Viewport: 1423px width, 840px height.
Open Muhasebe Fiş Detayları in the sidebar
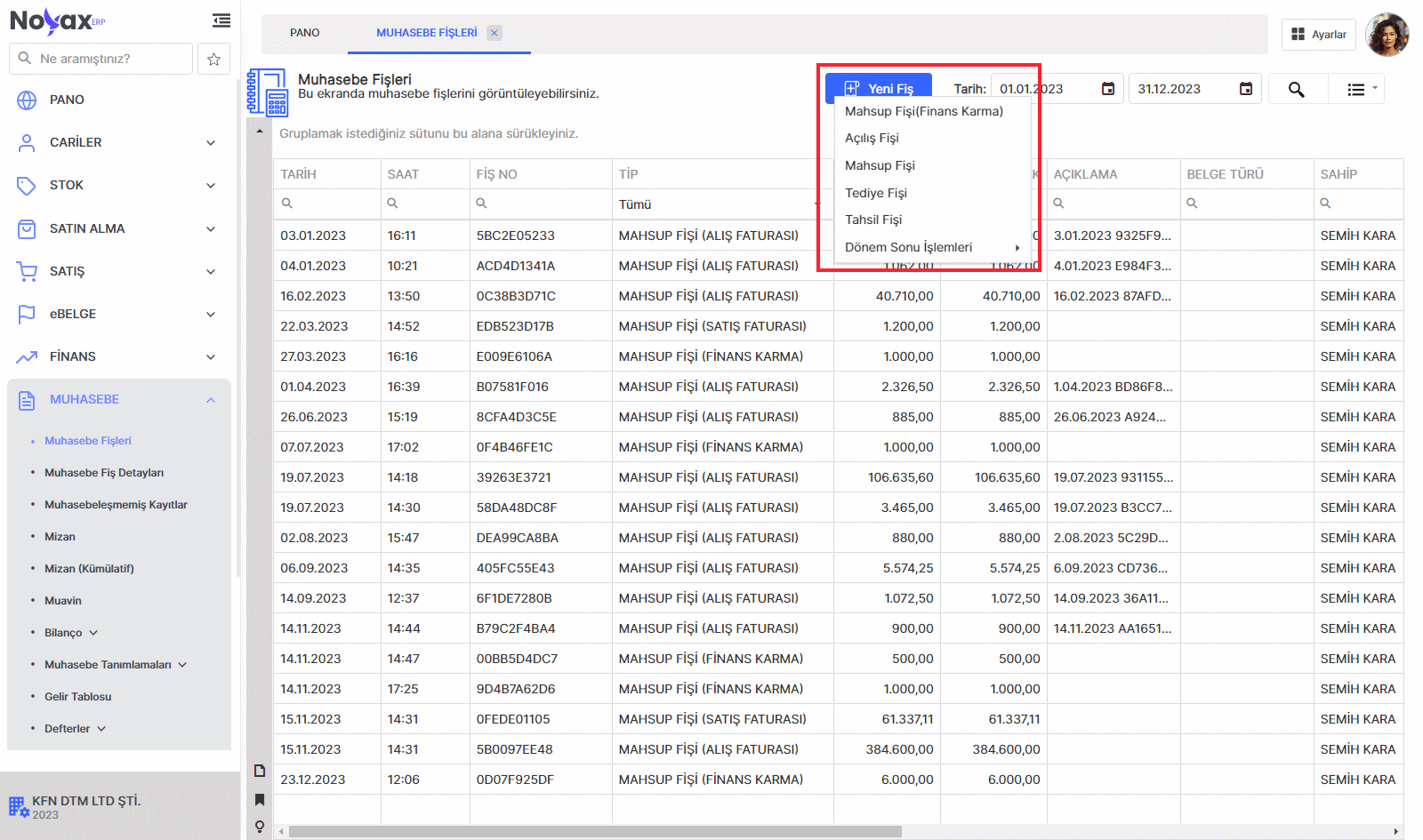[x=104, y=473]
